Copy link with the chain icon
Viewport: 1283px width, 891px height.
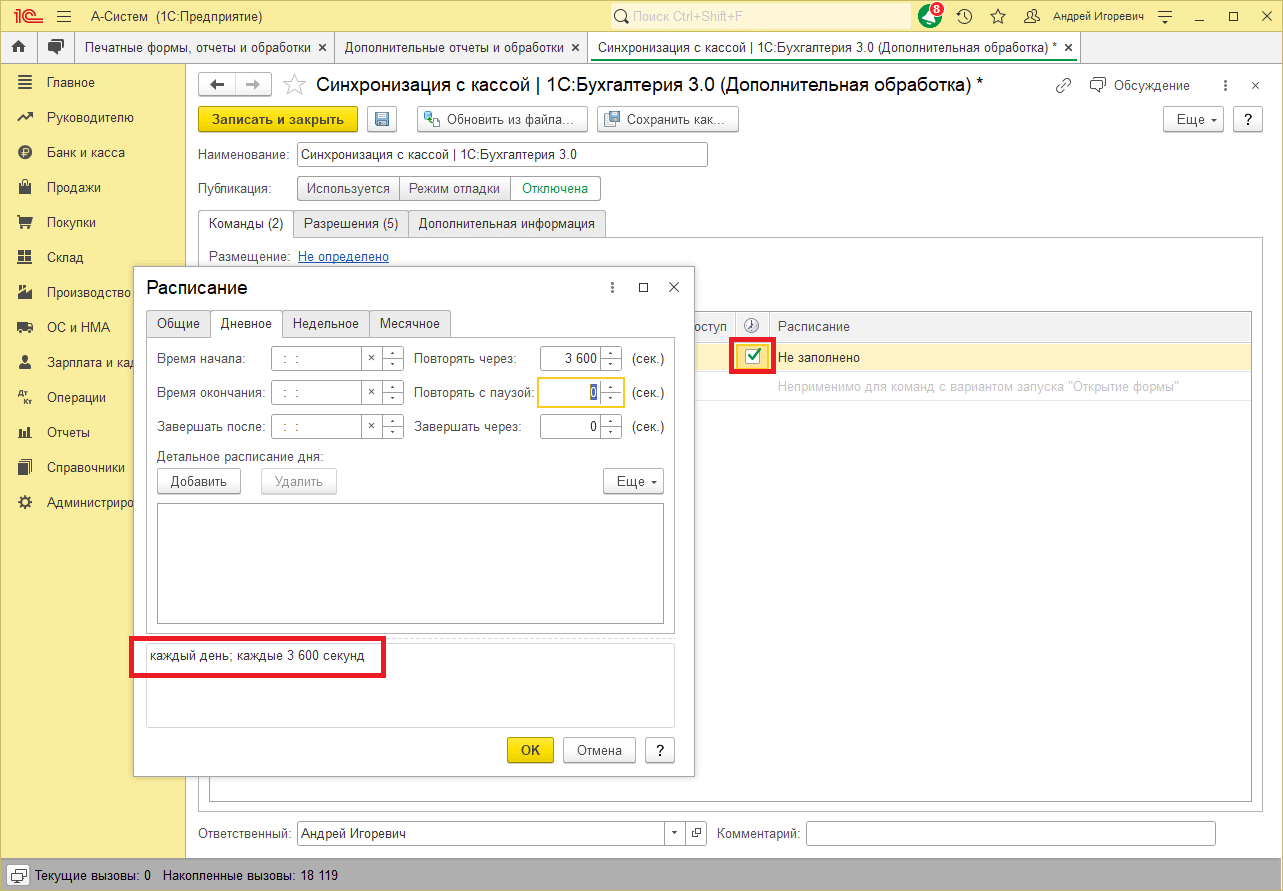coord(1063,86)
